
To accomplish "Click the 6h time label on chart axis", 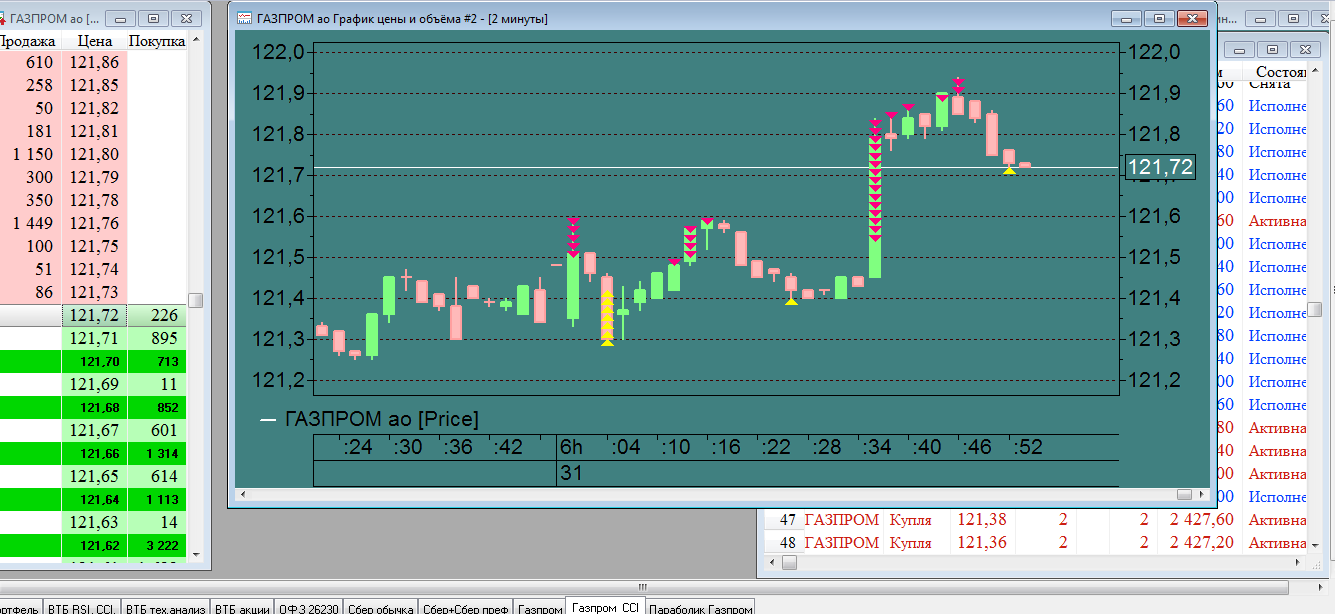I will click(x=571, y=447).
